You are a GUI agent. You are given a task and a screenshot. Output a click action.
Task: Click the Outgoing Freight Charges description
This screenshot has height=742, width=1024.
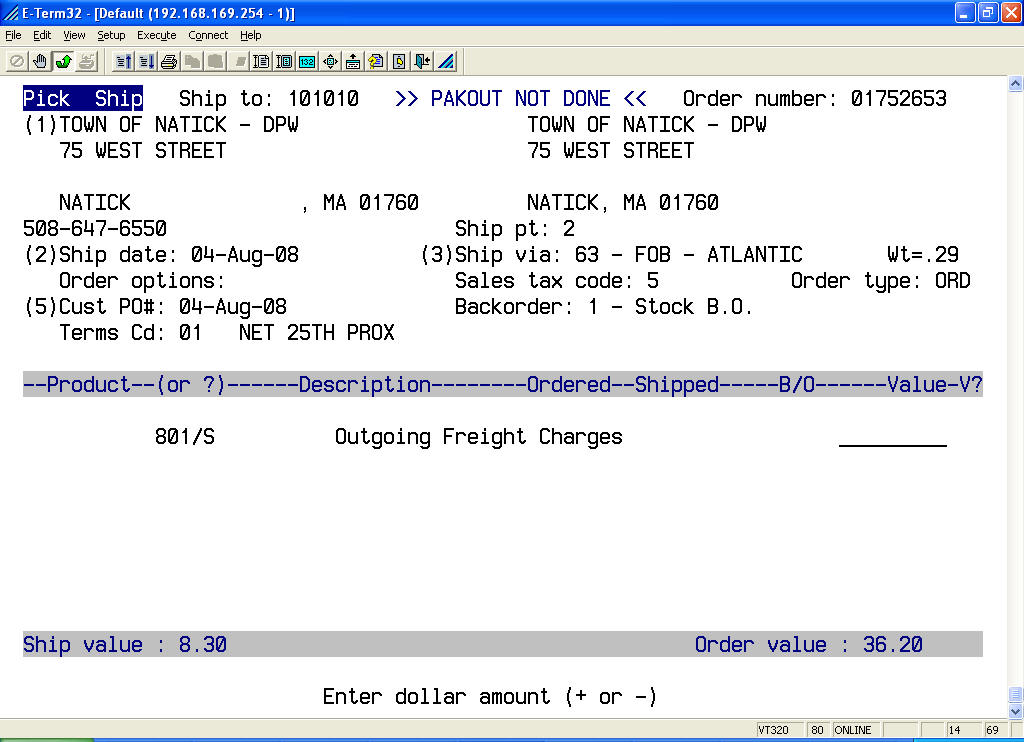tap(479, 437)
